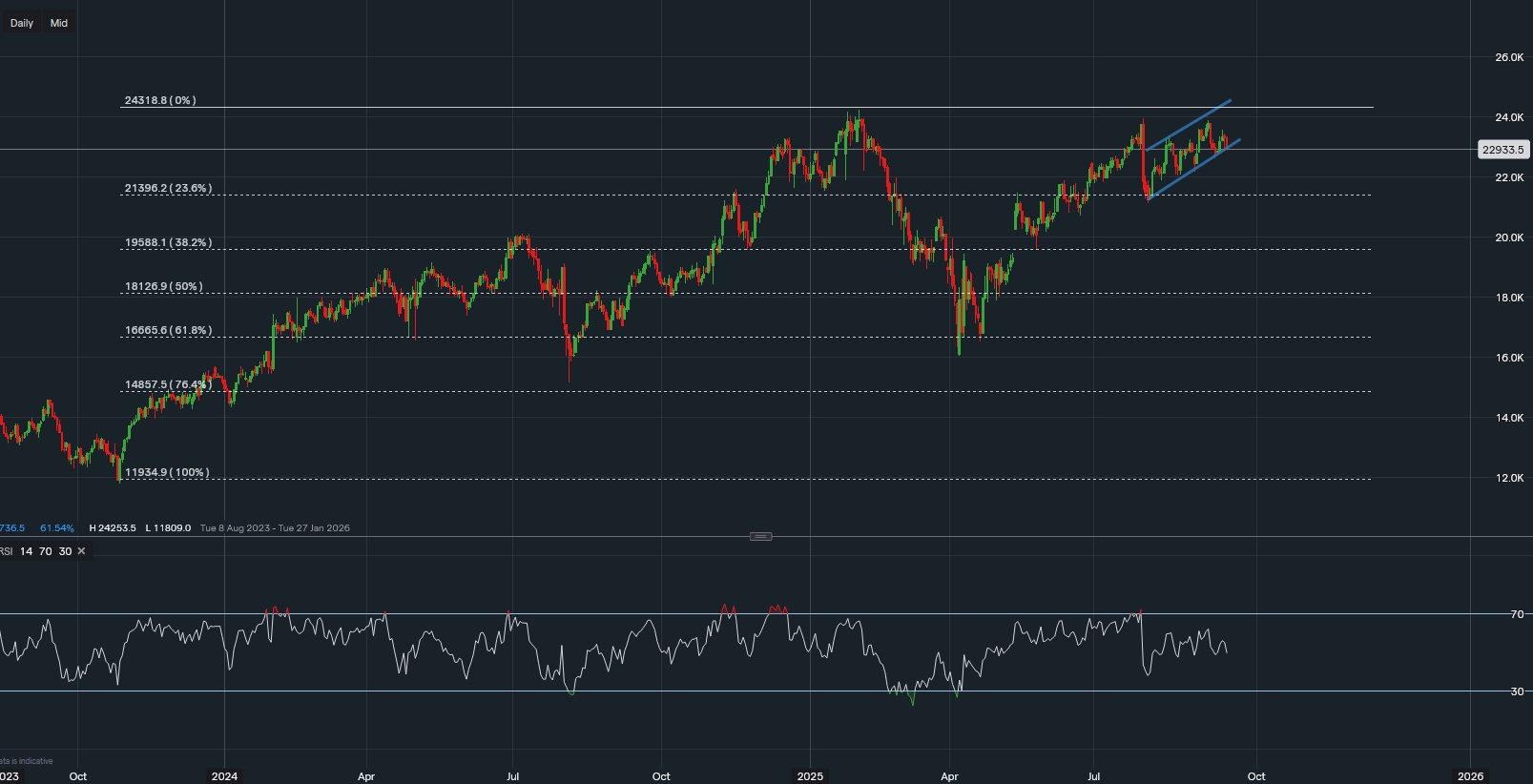Open the Mid price type selector
Screen dimensions: 1533x784
click(59, 23)
